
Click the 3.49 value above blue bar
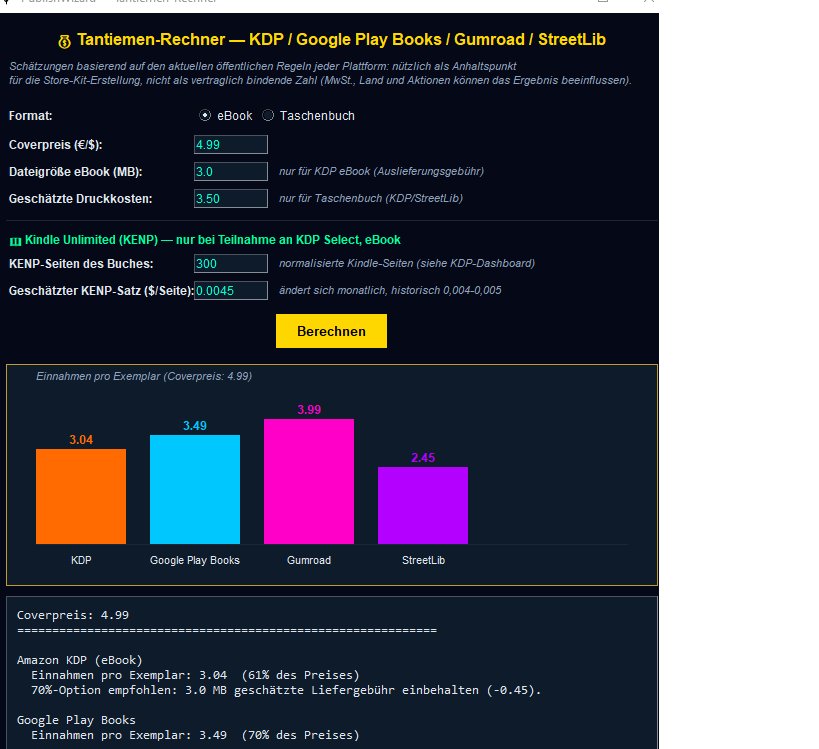[195, 426]
